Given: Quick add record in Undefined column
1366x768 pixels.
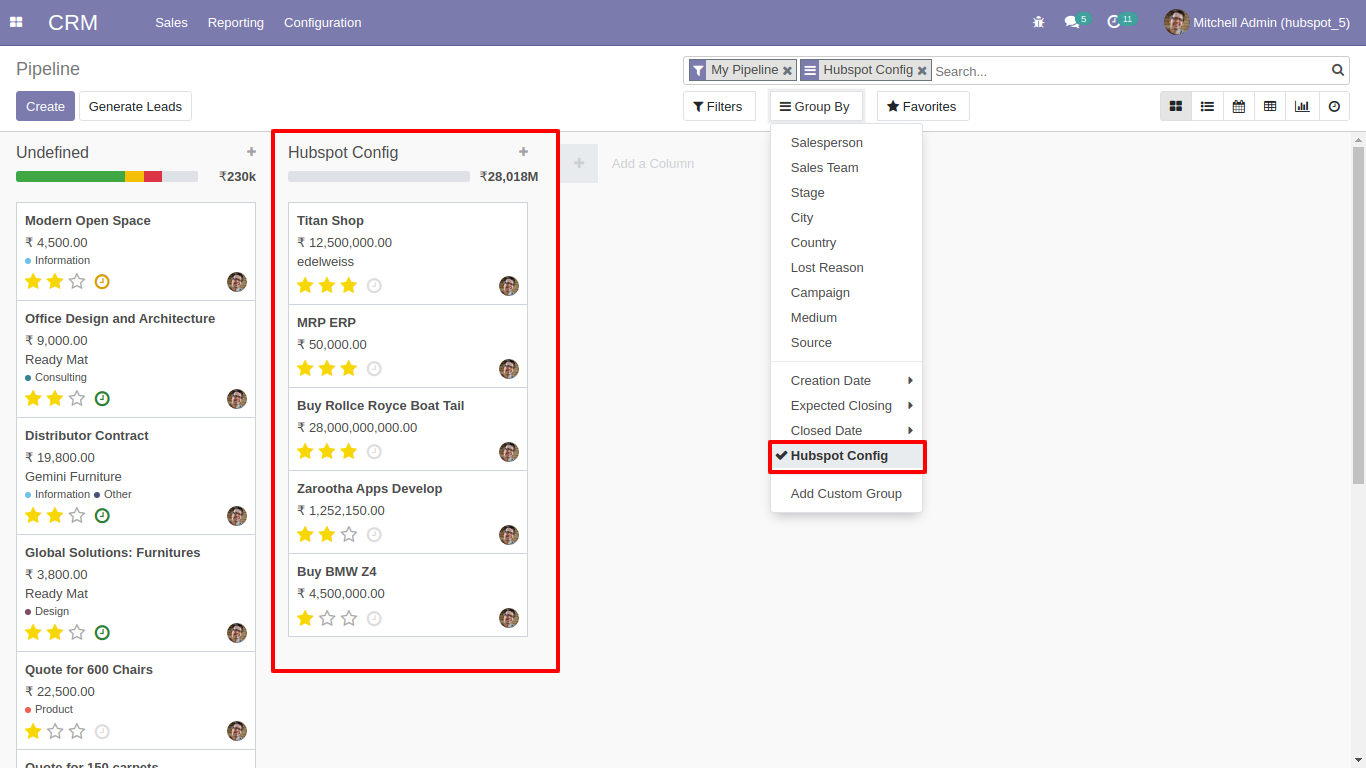Looking at the screenshot, I should (251, 152).
